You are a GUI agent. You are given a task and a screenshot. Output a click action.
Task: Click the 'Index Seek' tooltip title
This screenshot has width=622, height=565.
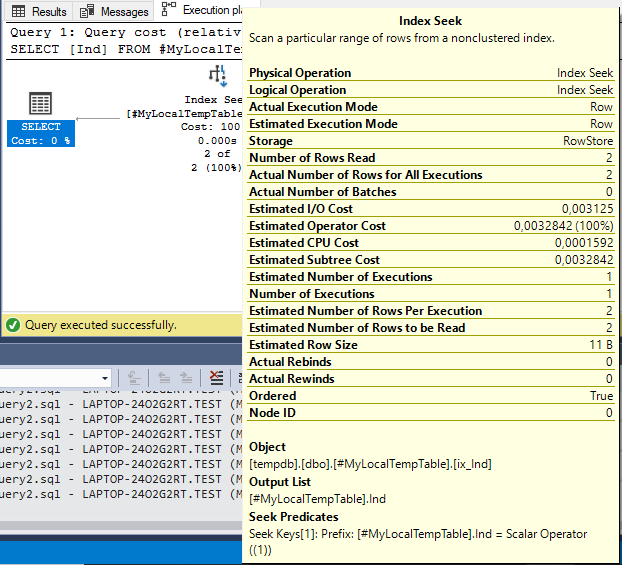430,21
